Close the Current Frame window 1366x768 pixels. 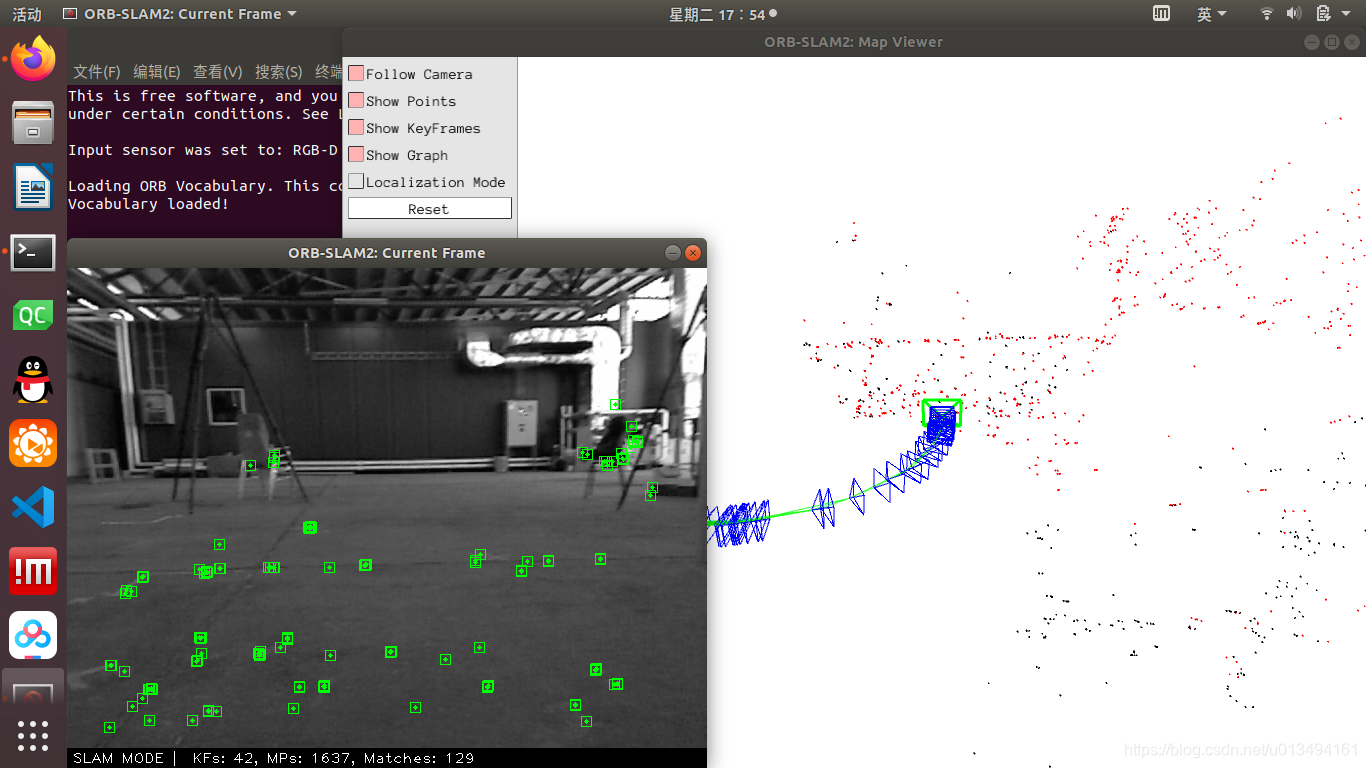pyautogui.click(x=692, y=253)
